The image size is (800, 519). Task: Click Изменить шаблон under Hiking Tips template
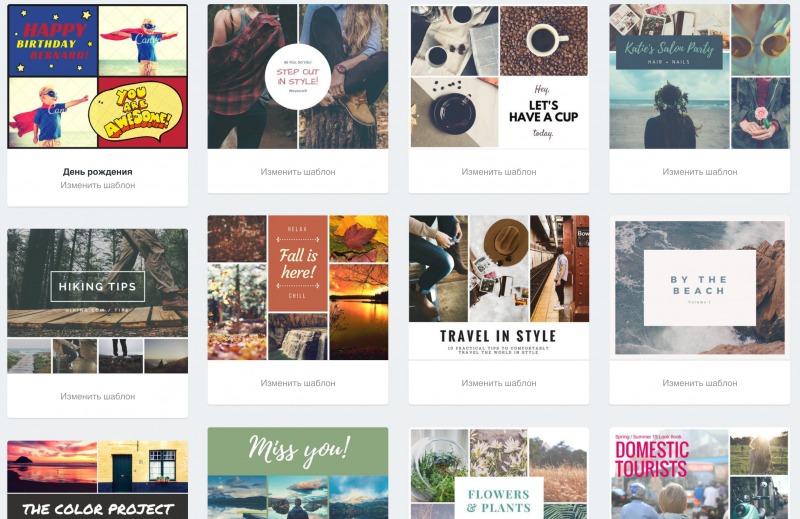97,396
